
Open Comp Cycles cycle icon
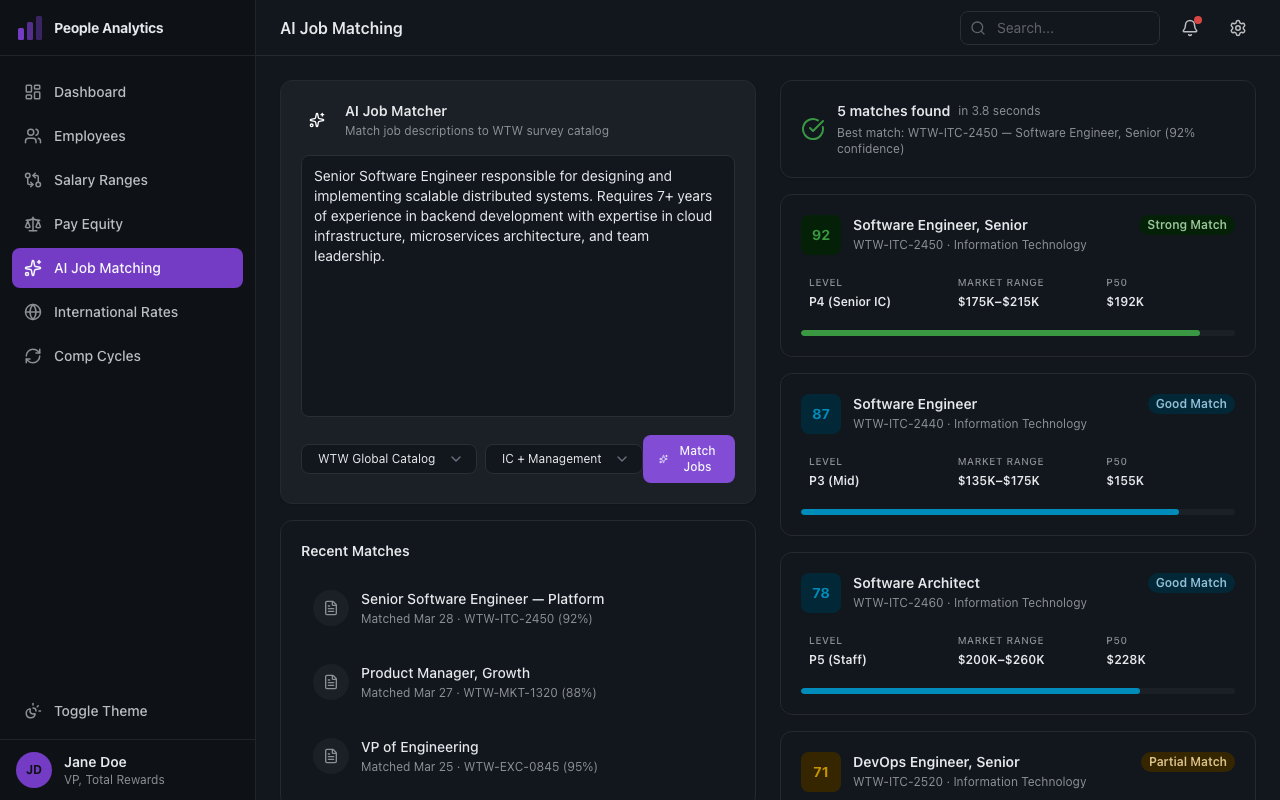pos(33,356)
